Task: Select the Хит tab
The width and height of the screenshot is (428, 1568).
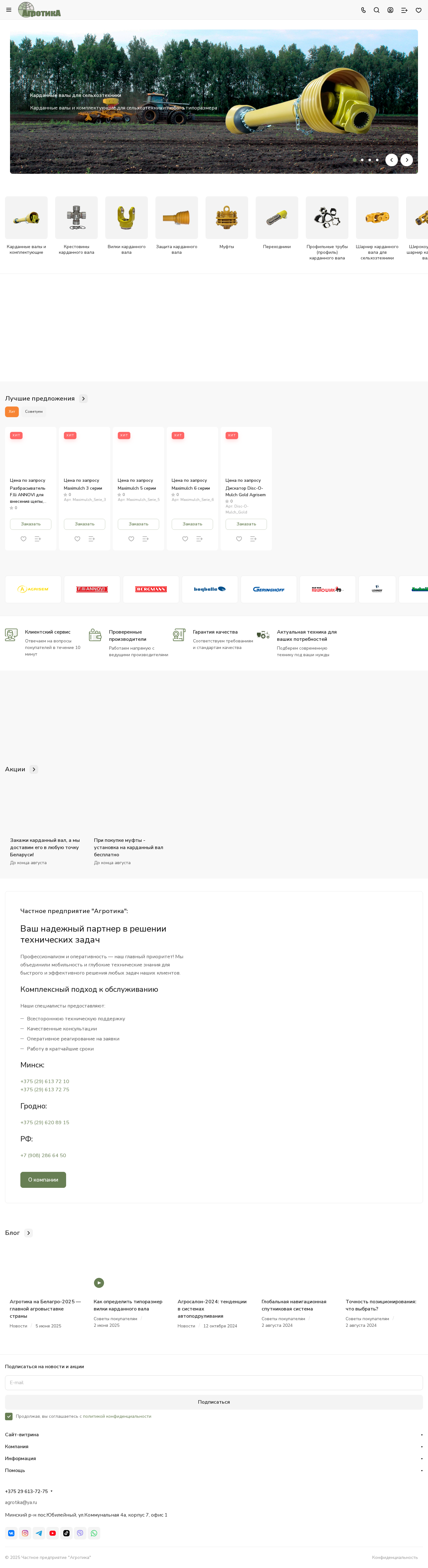Action: click(x=12, y=412)
